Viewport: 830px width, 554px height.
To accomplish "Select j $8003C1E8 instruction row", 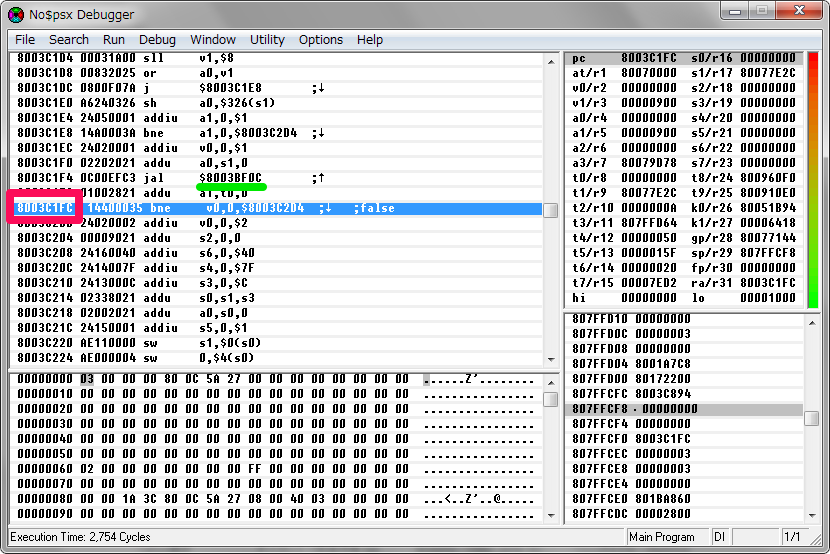I will (276, 88).
